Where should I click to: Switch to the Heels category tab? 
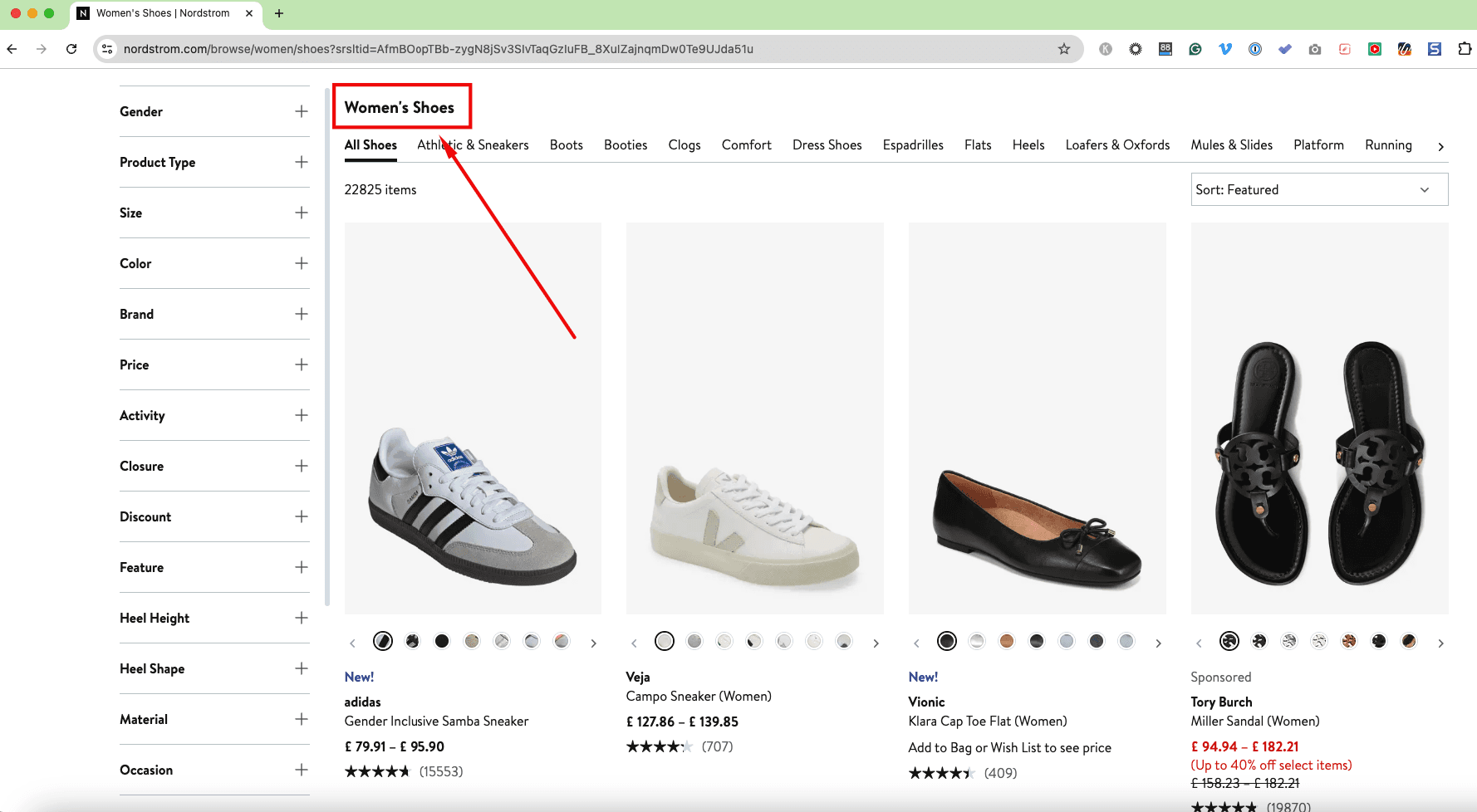tap(1028, 144)
